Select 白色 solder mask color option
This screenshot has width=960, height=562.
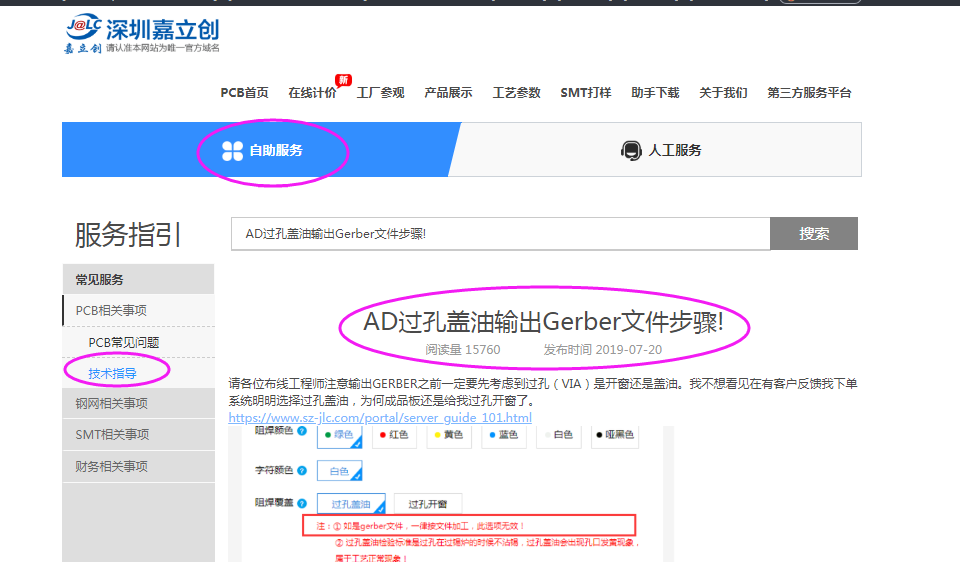[x=558, y=435]
